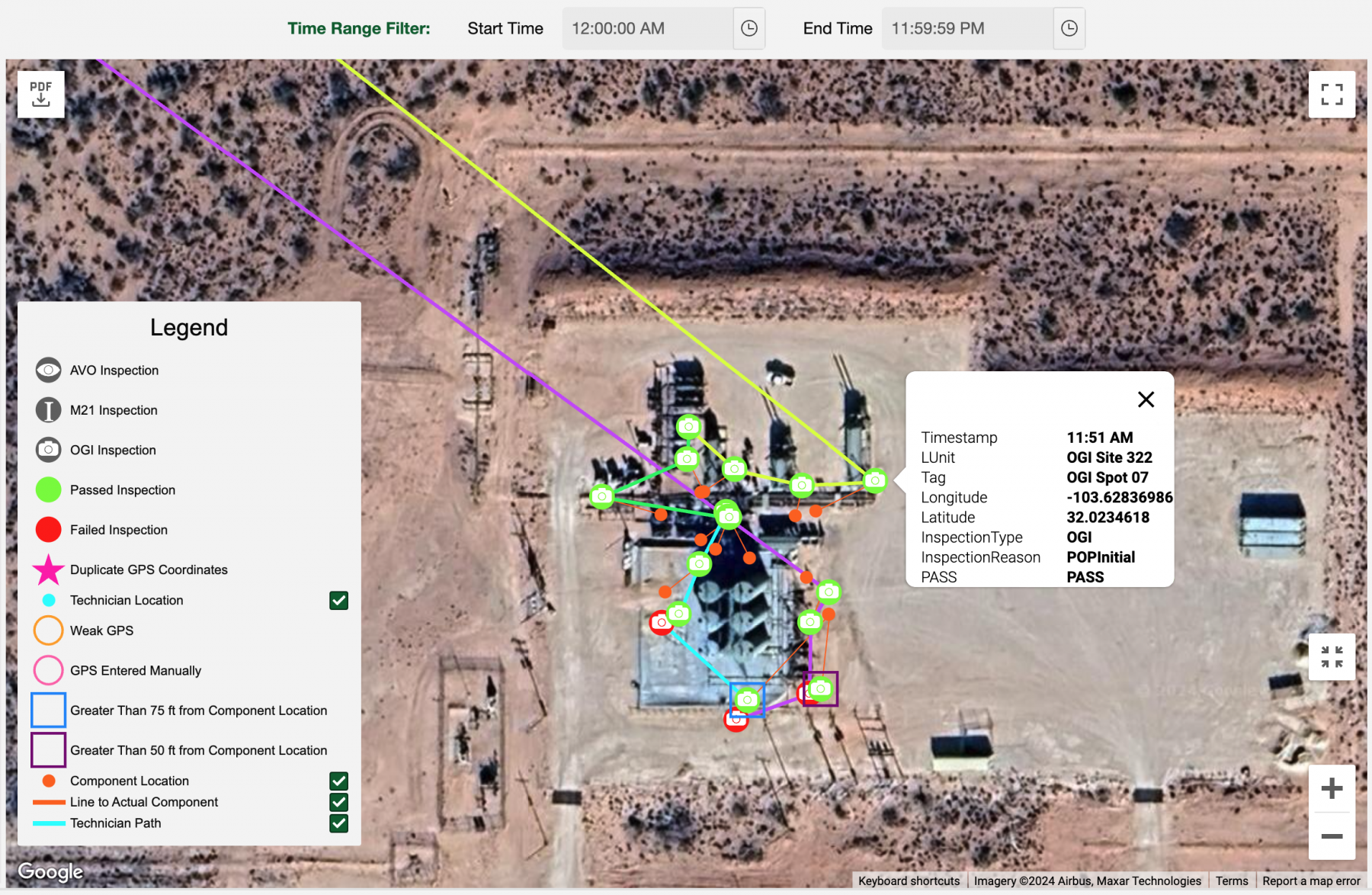Open the map Terms link
This screenshot has width=1372, height=895.
pos(1231,881)
